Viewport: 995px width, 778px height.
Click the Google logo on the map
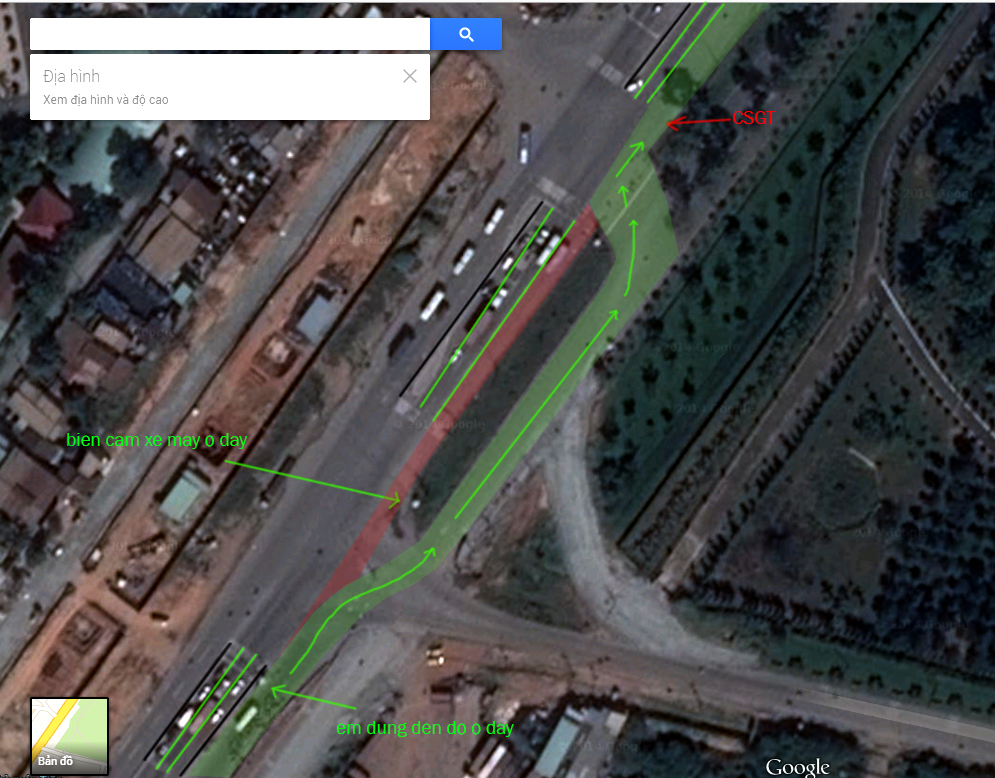click(797, 766)
